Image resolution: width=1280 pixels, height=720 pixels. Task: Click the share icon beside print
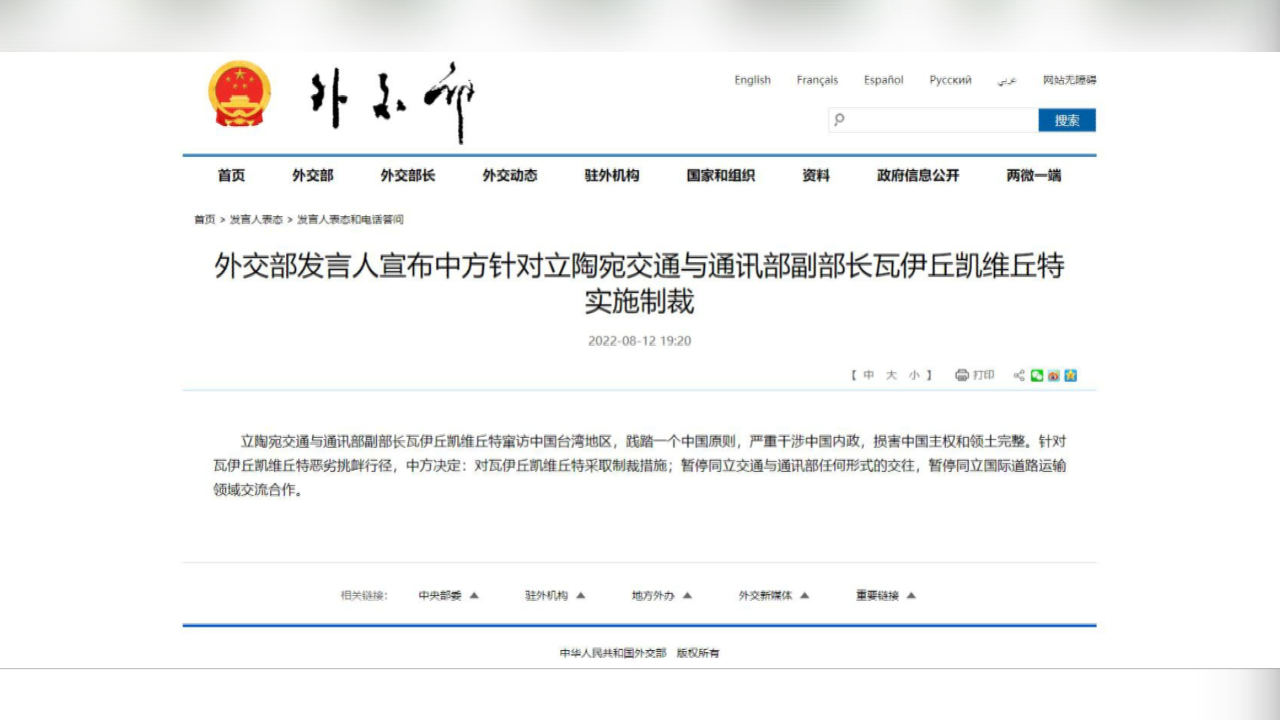tap(1019, 375)
